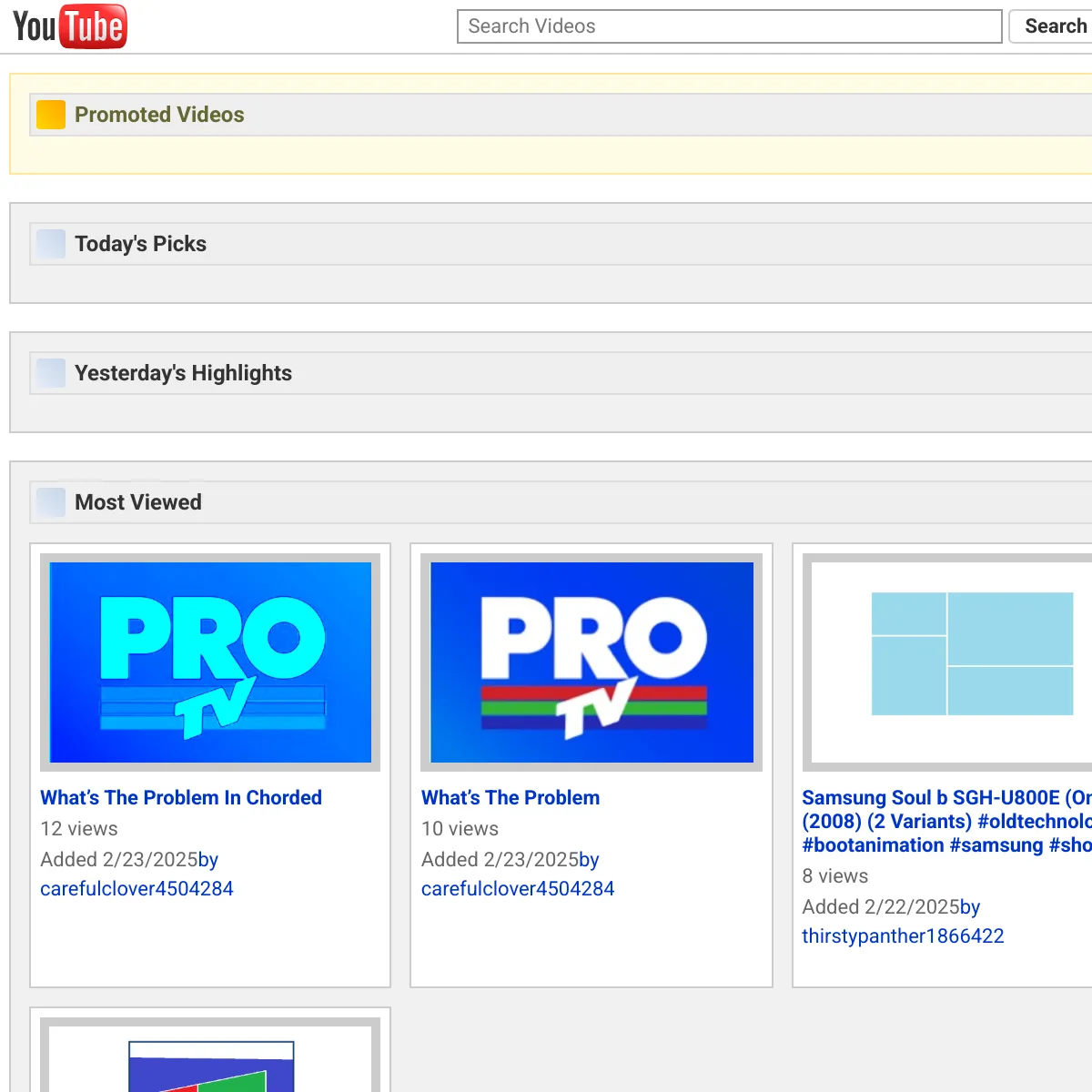Click the Yesterday's Highlights heading
The width and height of the screenshot is (1092, 1092).
point(183,373)
